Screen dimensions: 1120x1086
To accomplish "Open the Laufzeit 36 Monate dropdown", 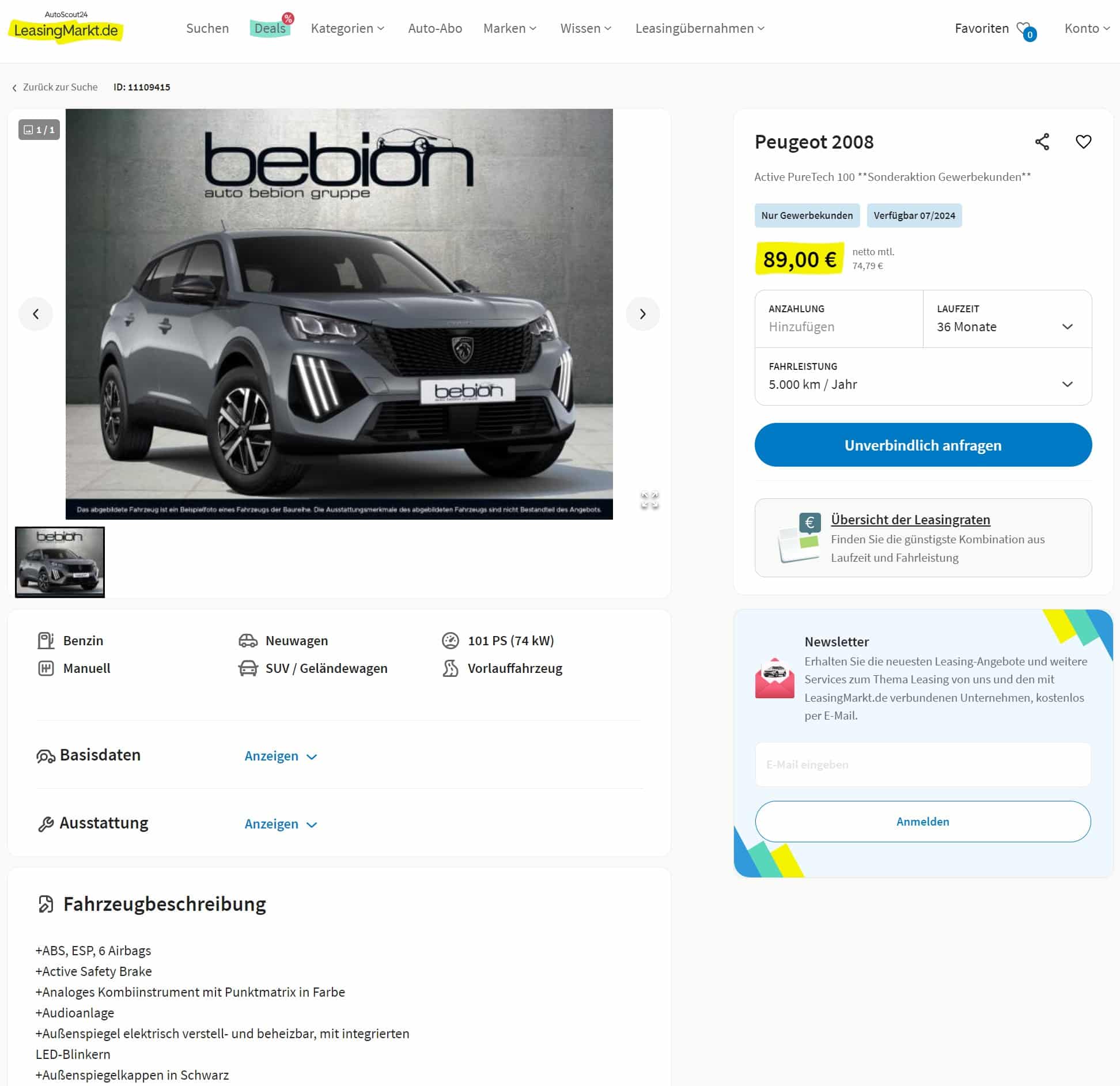I will click(x=1007, y=319).
